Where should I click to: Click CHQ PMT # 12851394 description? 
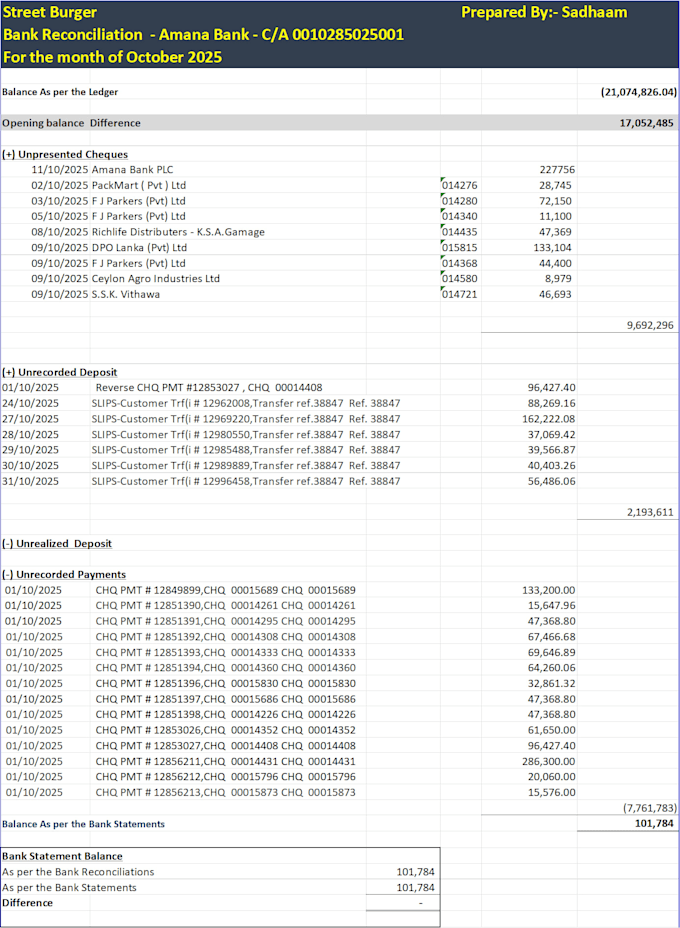(225, 668)
